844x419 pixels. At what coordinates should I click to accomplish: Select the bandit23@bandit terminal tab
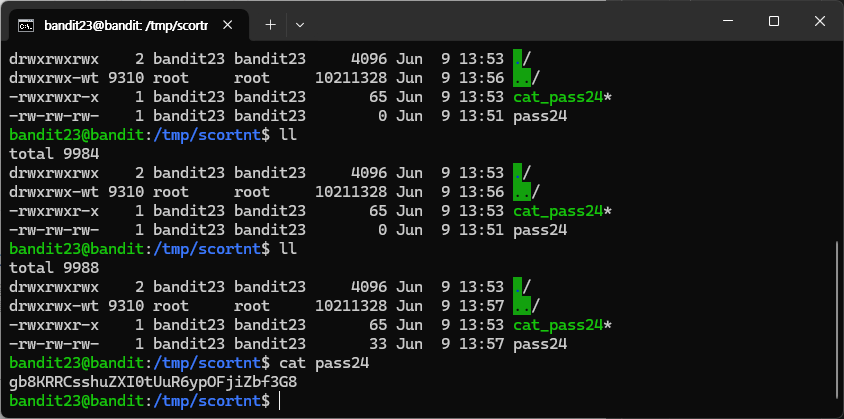[125, 25]
